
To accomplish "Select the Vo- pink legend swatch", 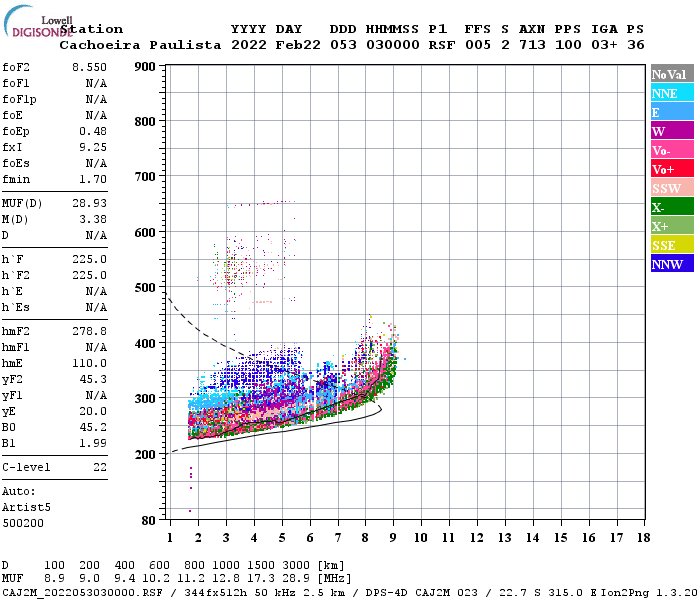I will tap(672, 150).
